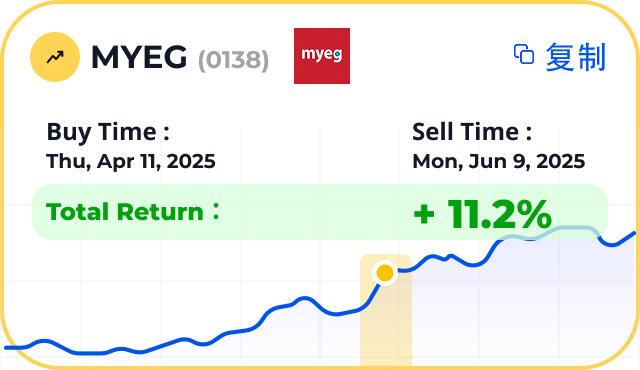Click the Sell Time label
640x370 pixels.
472,132
